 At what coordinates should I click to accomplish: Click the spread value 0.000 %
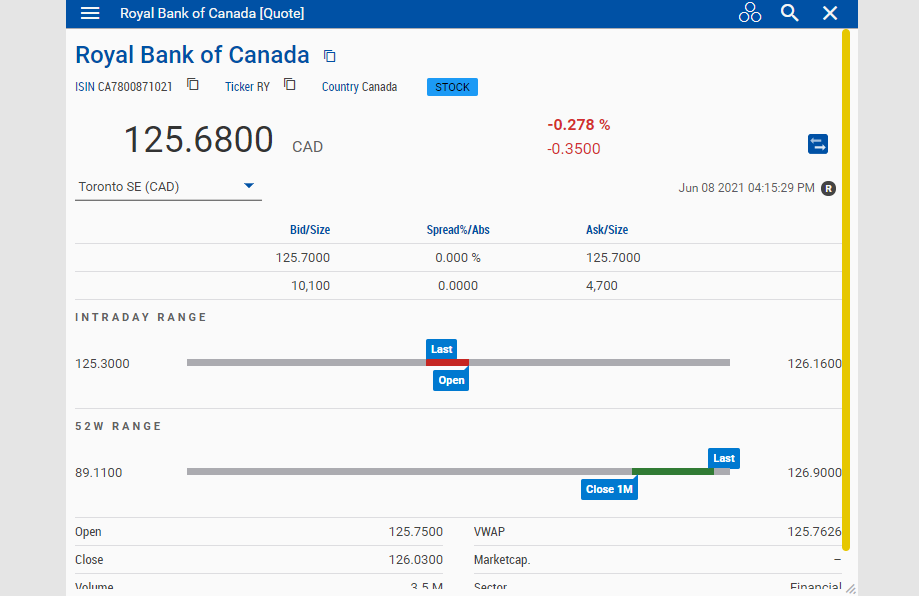tap(458, 258)
